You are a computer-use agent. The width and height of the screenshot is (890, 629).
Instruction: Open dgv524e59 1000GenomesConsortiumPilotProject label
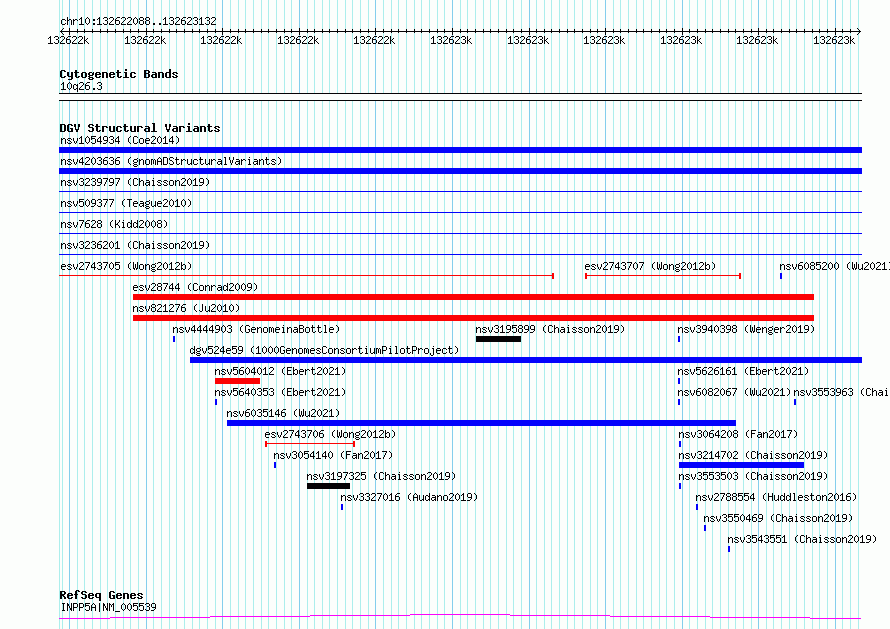click(x=324, y=350)
